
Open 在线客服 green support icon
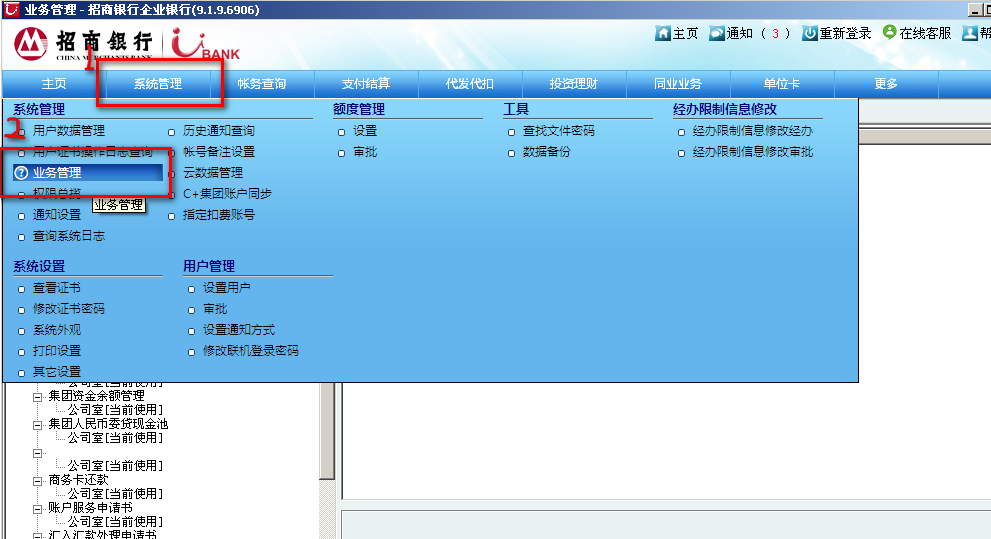pyautogui.click(x=889, y=32)
